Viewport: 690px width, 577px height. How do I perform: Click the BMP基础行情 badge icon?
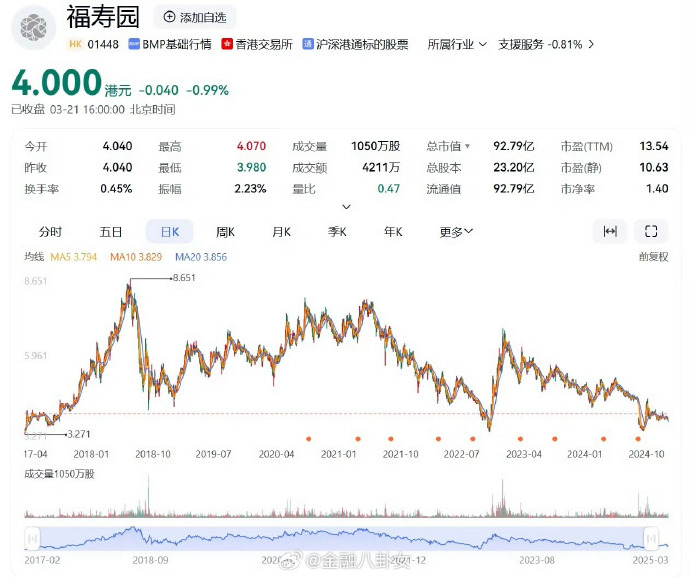point(134,44)
